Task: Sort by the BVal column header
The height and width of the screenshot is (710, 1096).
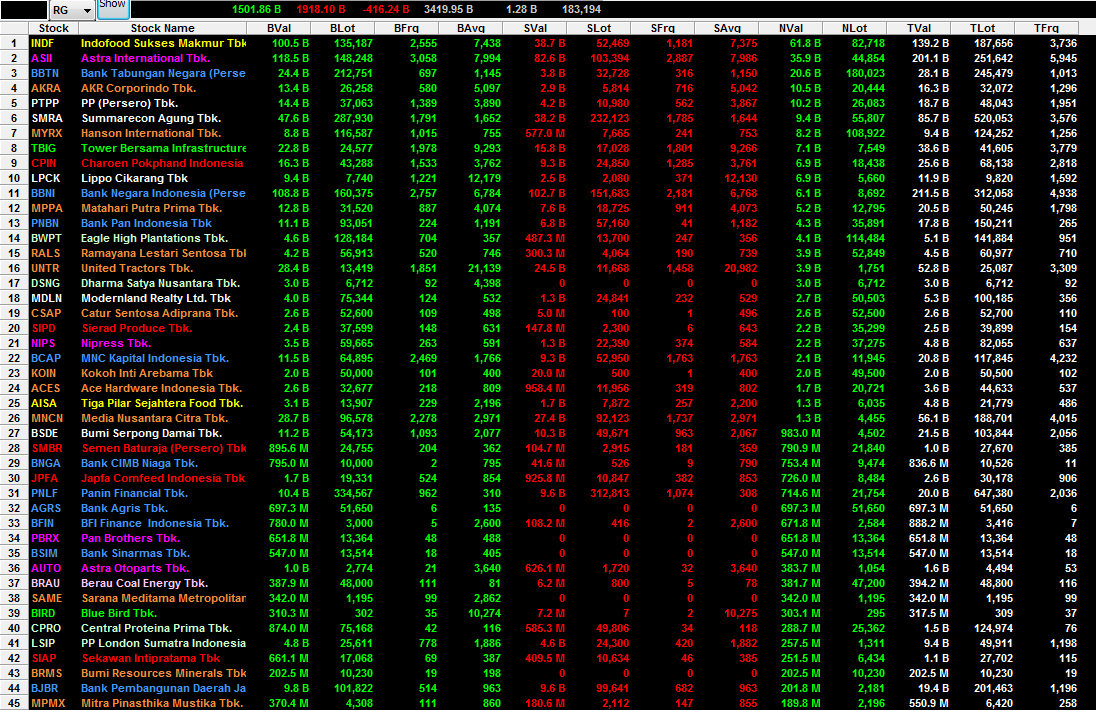Action: pyautogui.click(x=279, y=28)
